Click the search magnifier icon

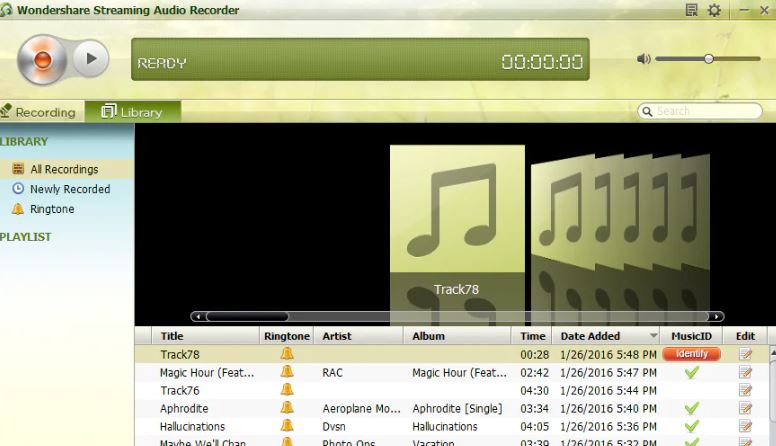point(647,111)
